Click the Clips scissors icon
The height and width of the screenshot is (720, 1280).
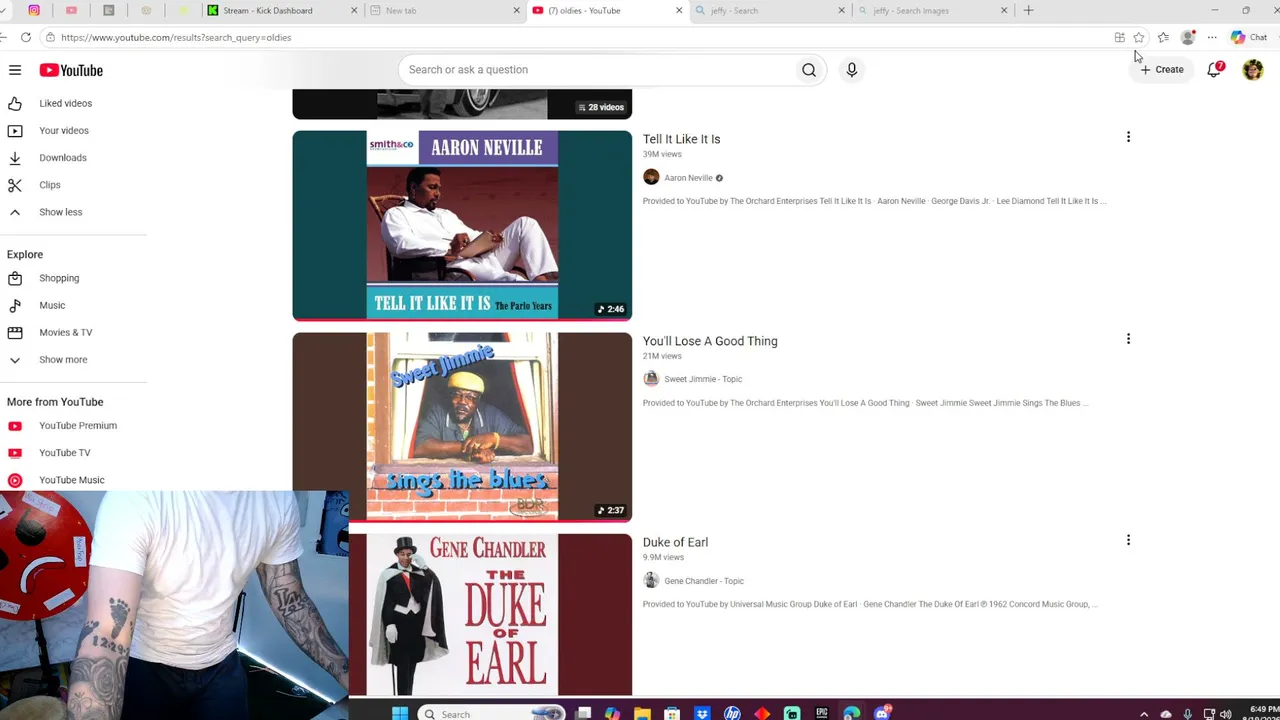(x=15, y=185)
